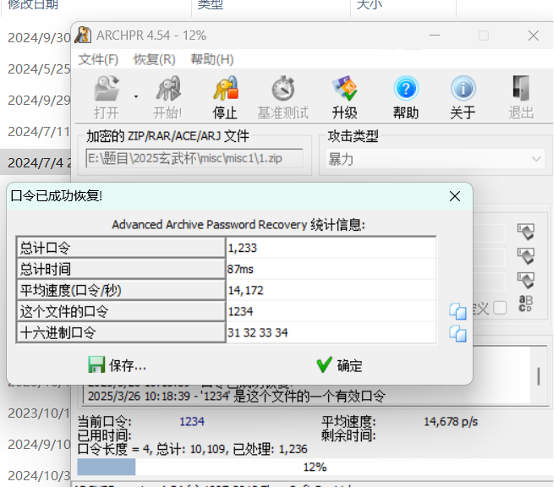Click the second range-options icon at right edge
The width and height of the screenshot is (554, 488).
point(526,256)
